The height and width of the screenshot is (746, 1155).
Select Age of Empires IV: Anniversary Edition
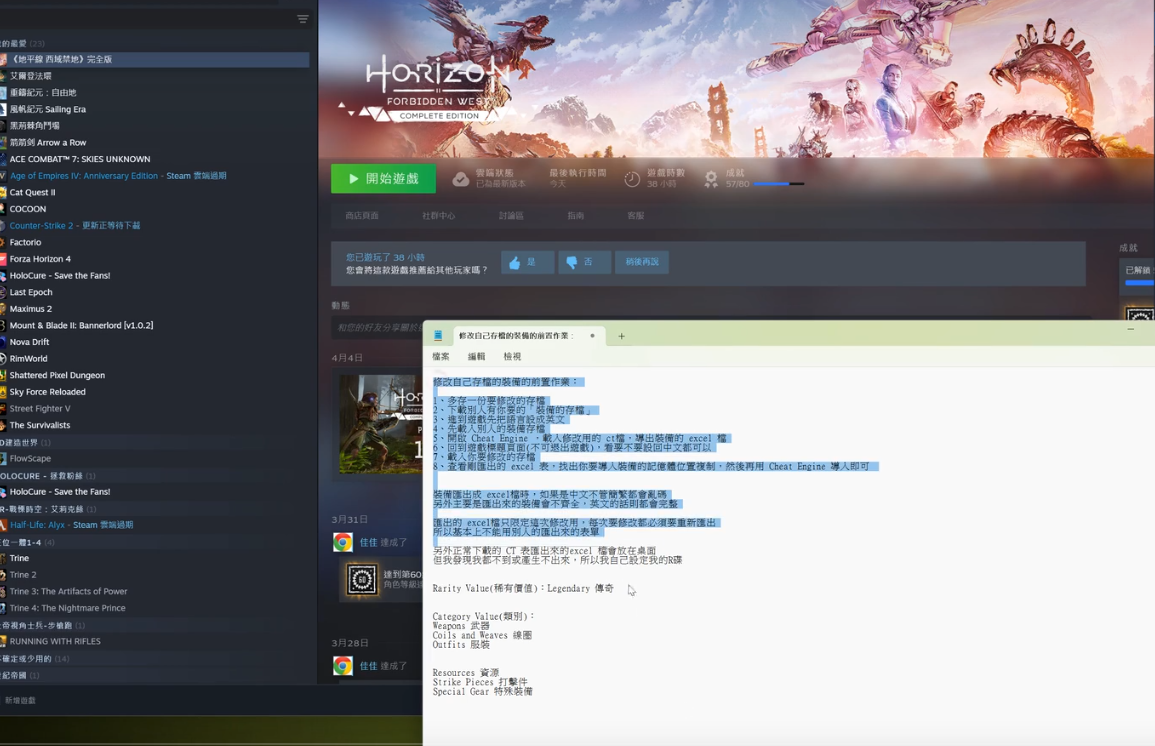click(x=118, y=176)
